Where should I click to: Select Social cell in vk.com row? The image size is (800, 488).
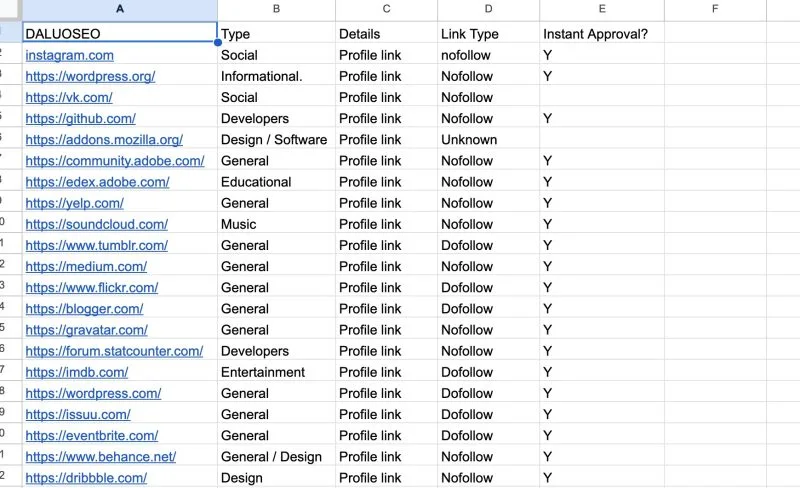click(x=277, y=97)
